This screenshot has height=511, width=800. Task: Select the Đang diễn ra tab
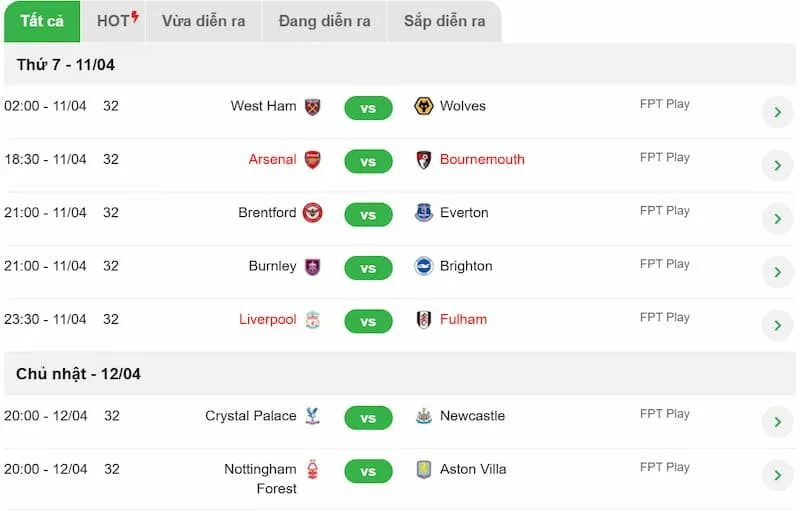(x=324, y=21)
